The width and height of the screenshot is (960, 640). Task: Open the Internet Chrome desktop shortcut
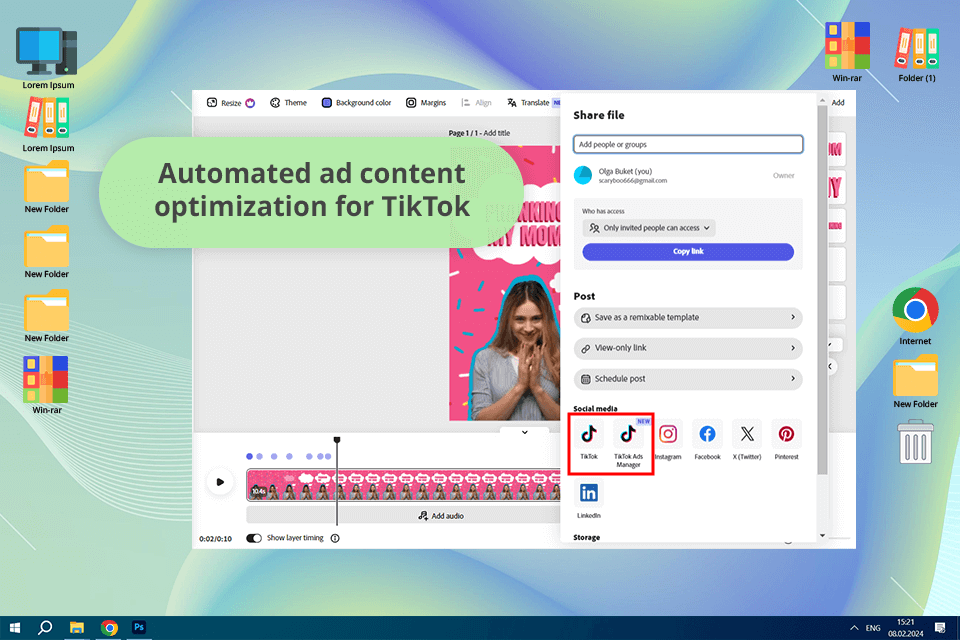pyautogui.click(x=915, y=316)
